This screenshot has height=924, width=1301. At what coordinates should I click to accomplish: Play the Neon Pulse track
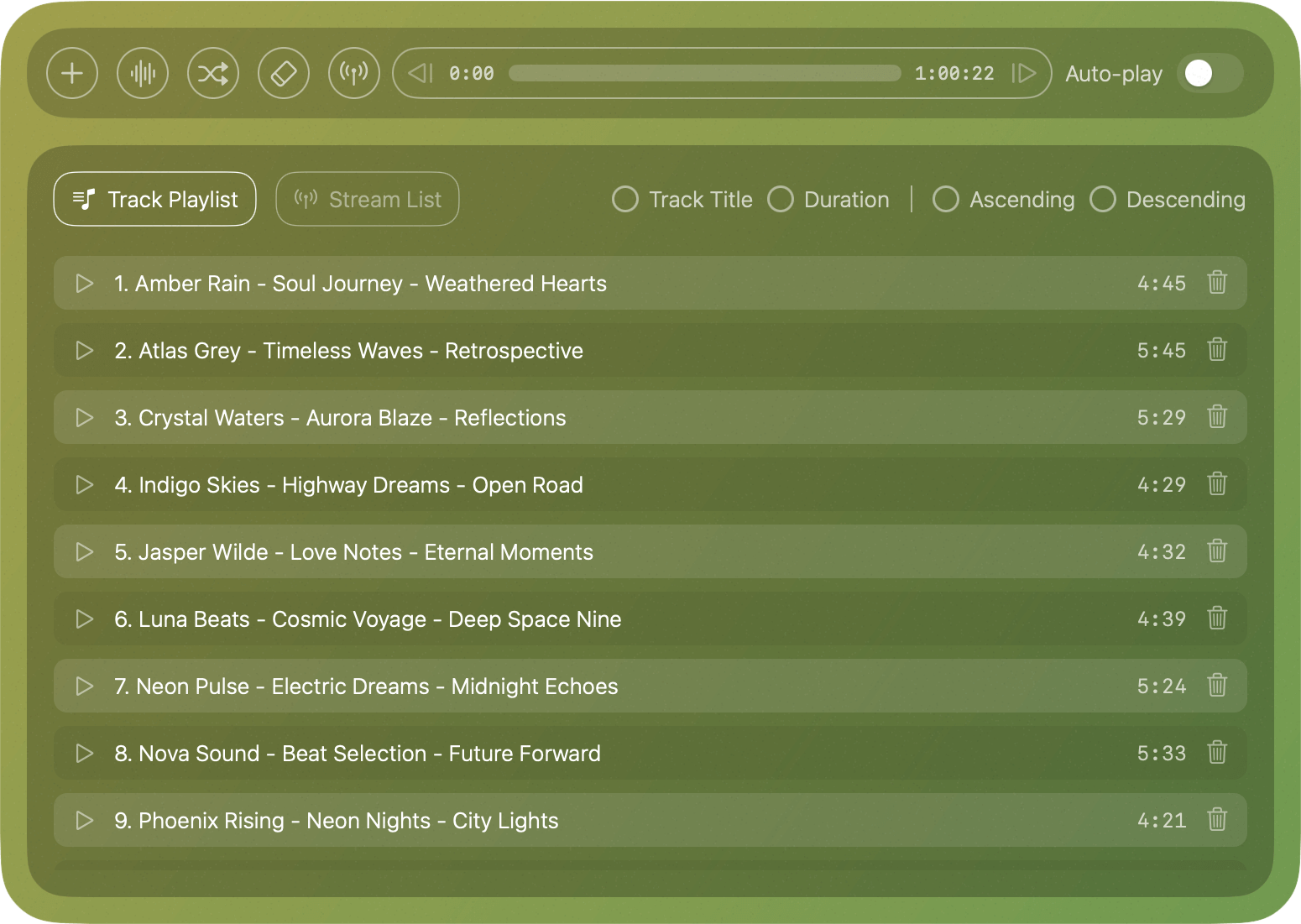pyautogui.click(x=84, y=686)
